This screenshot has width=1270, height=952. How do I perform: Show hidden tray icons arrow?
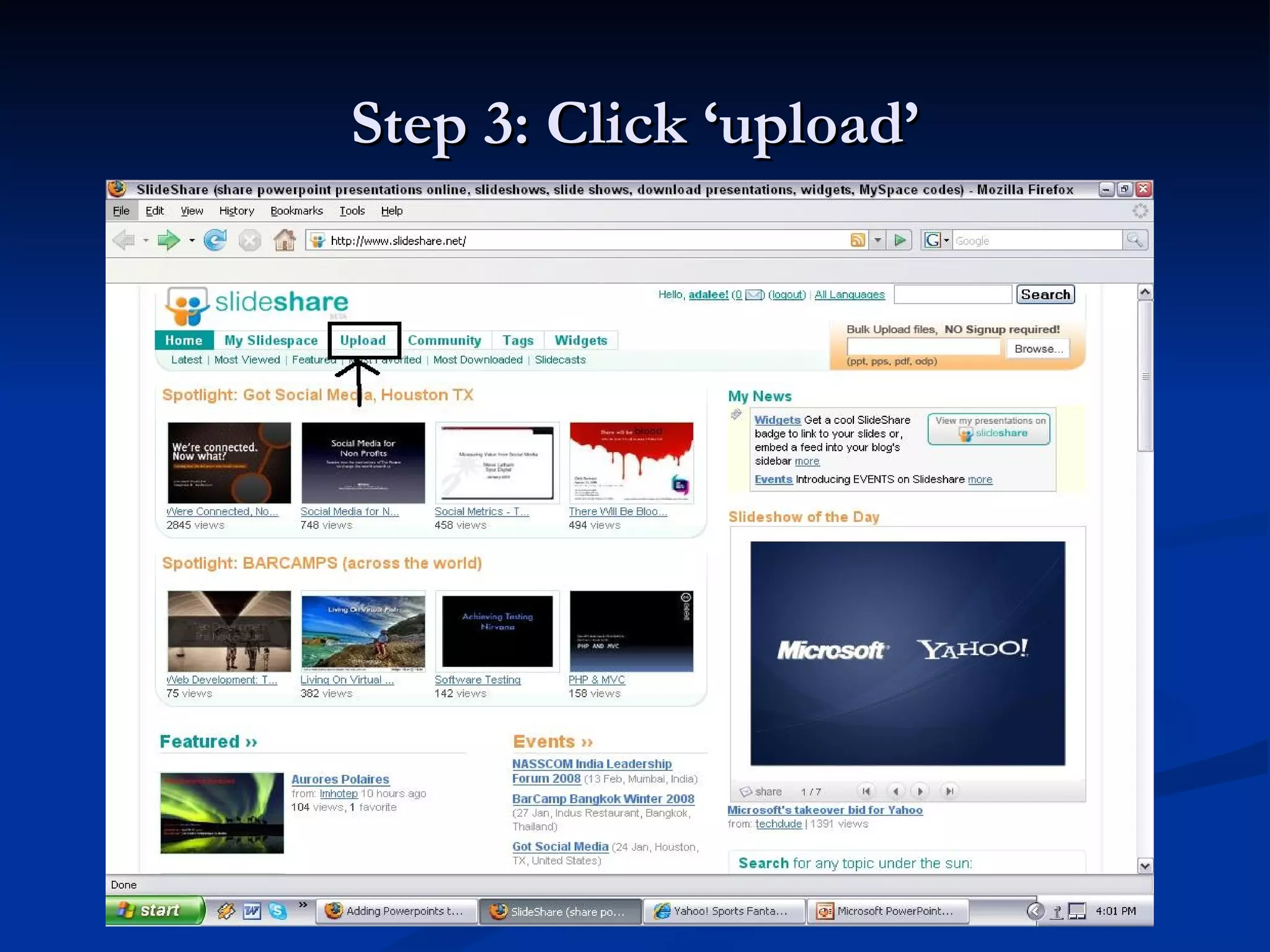[x=1034, y=911]
